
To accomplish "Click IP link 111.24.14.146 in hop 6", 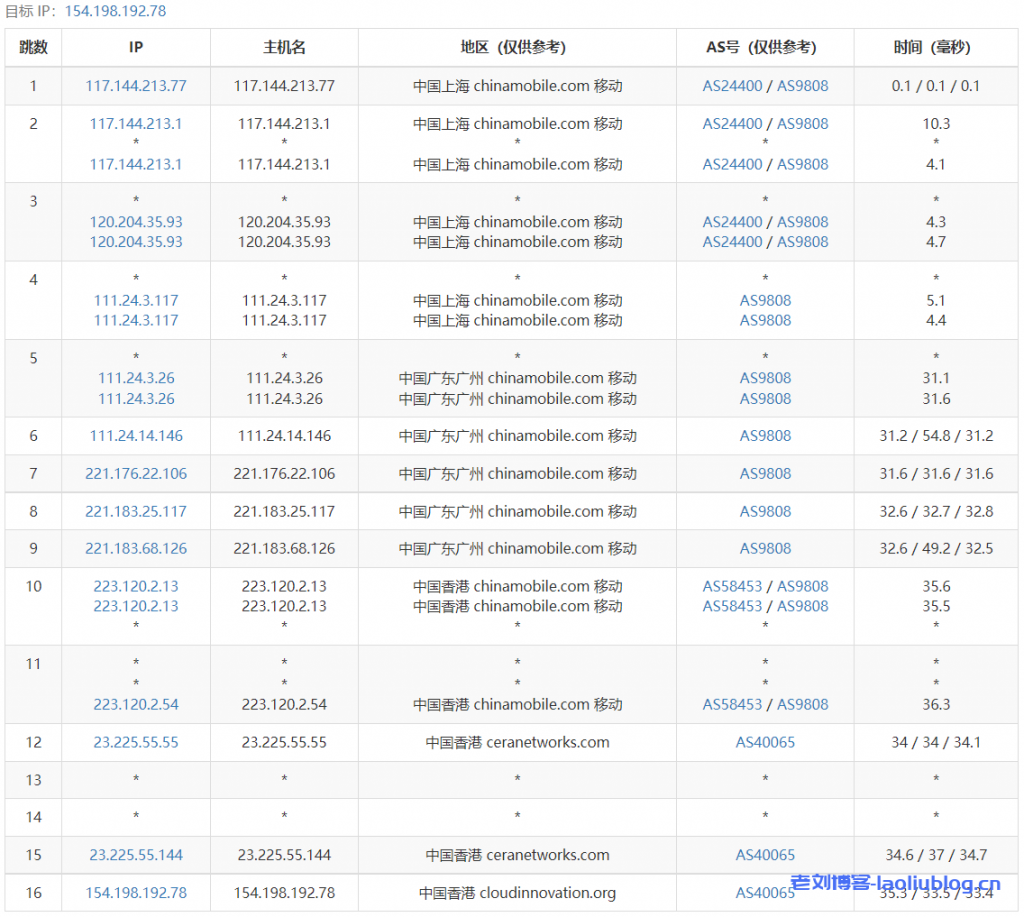I will (x=136, y=436).
